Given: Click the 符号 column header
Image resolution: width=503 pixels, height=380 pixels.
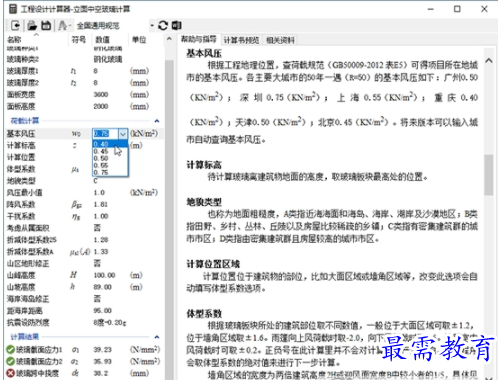Looking at the screenshot, I should click(79, 40).
